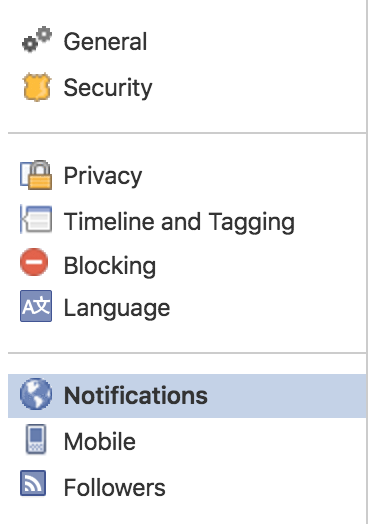Click the Mobile phone icon
The height and width of the screenshot is (524, 380).
(x=36, y=439)
